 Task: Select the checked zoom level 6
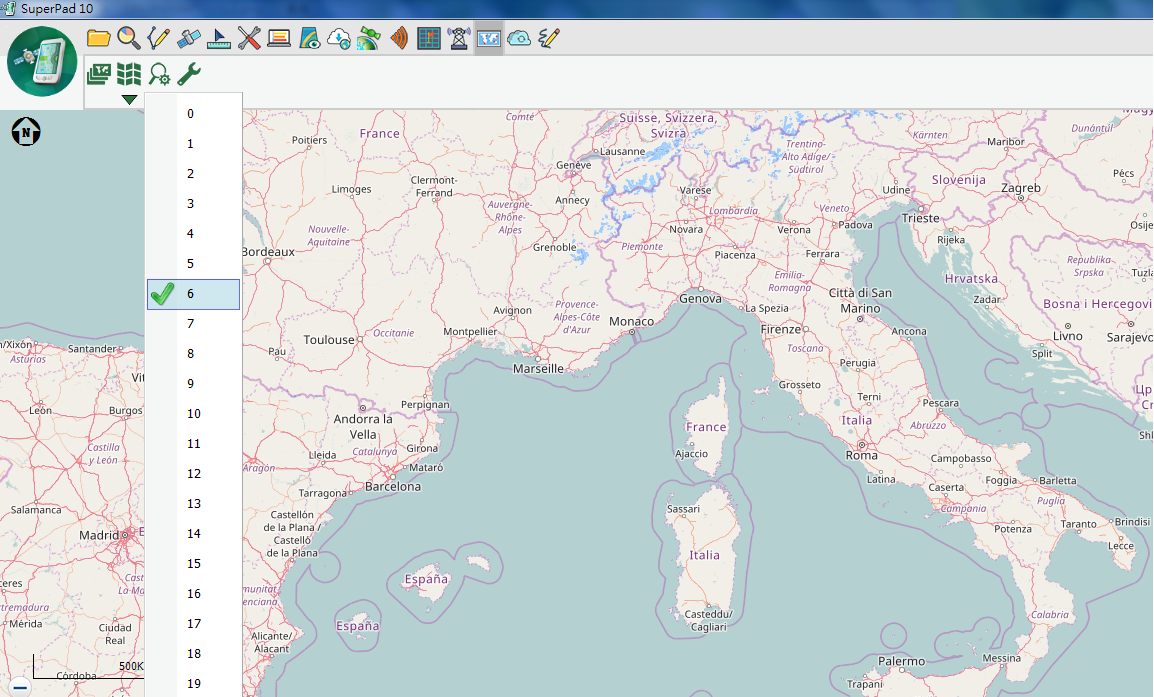pyautogui.click(x=194, y=294)
